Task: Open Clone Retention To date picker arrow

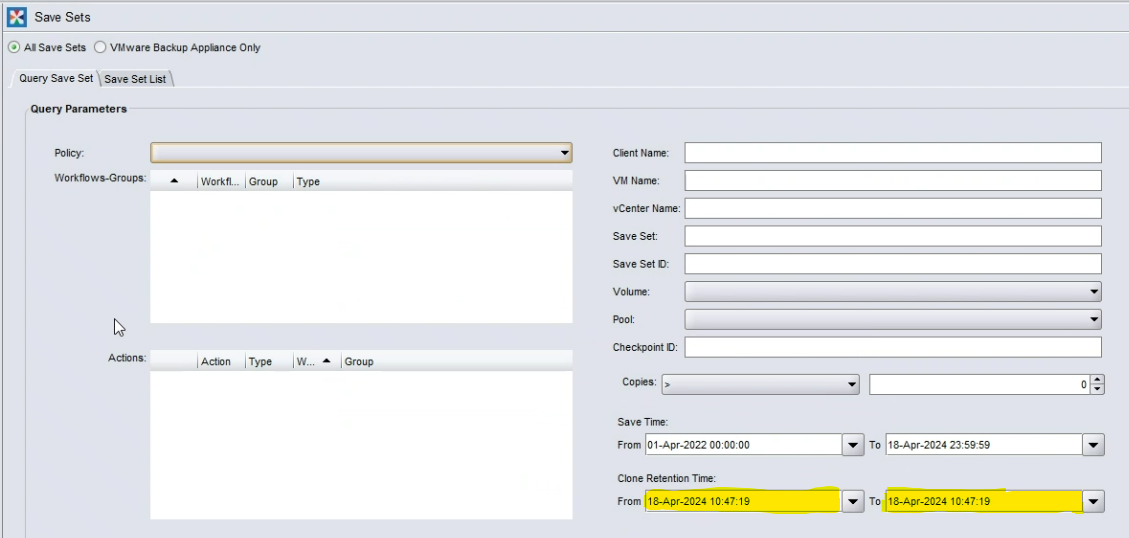Action: [x=1093, y=501]
